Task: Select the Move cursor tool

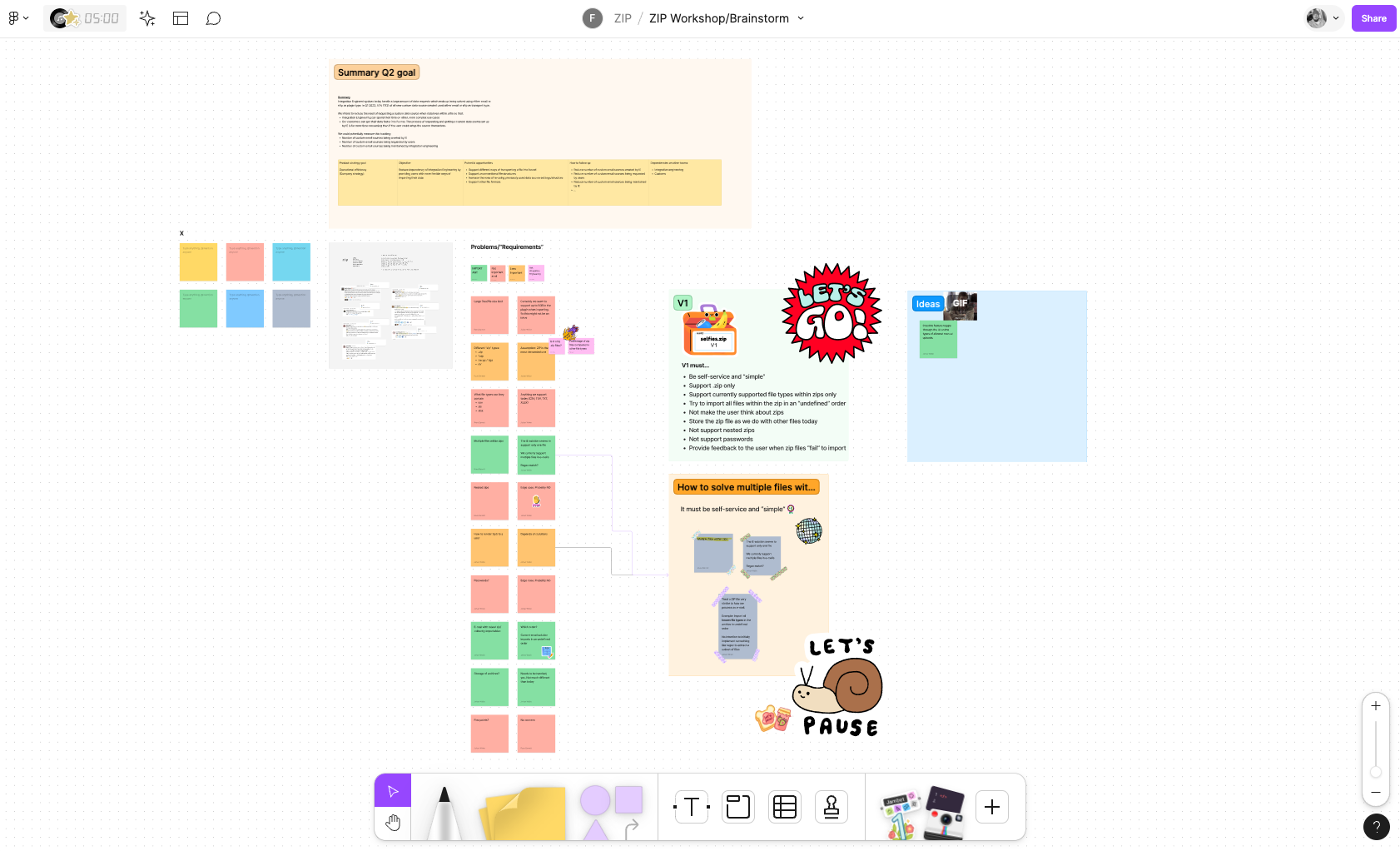Action: click(x=393, y=791)
